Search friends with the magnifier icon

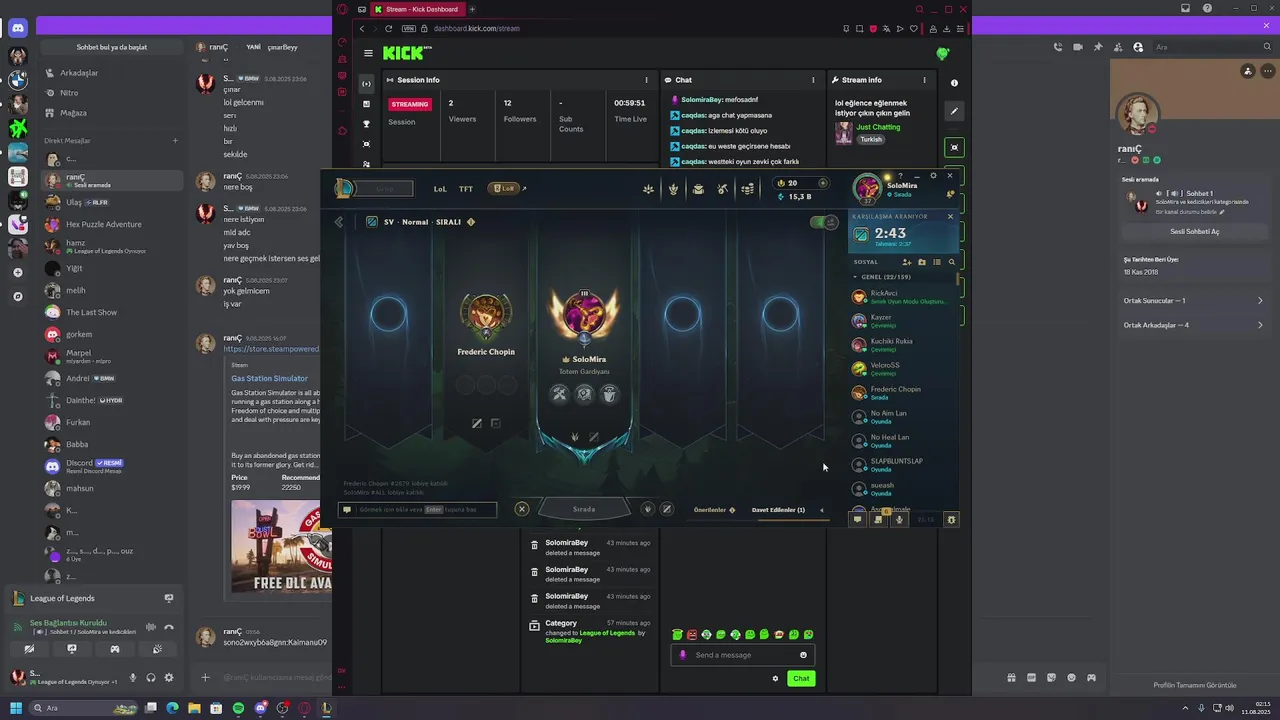point(952,262)
